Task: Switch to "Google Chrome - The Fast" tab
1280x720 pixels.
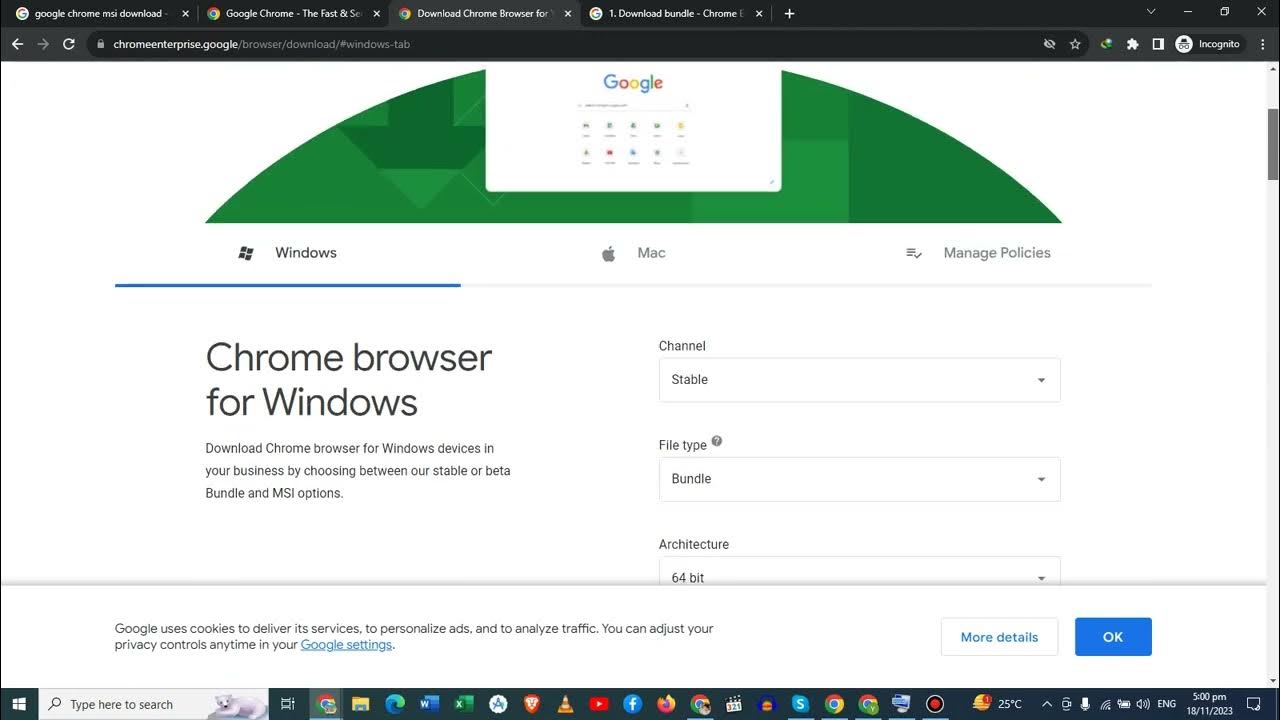Action: click(293, 14)
